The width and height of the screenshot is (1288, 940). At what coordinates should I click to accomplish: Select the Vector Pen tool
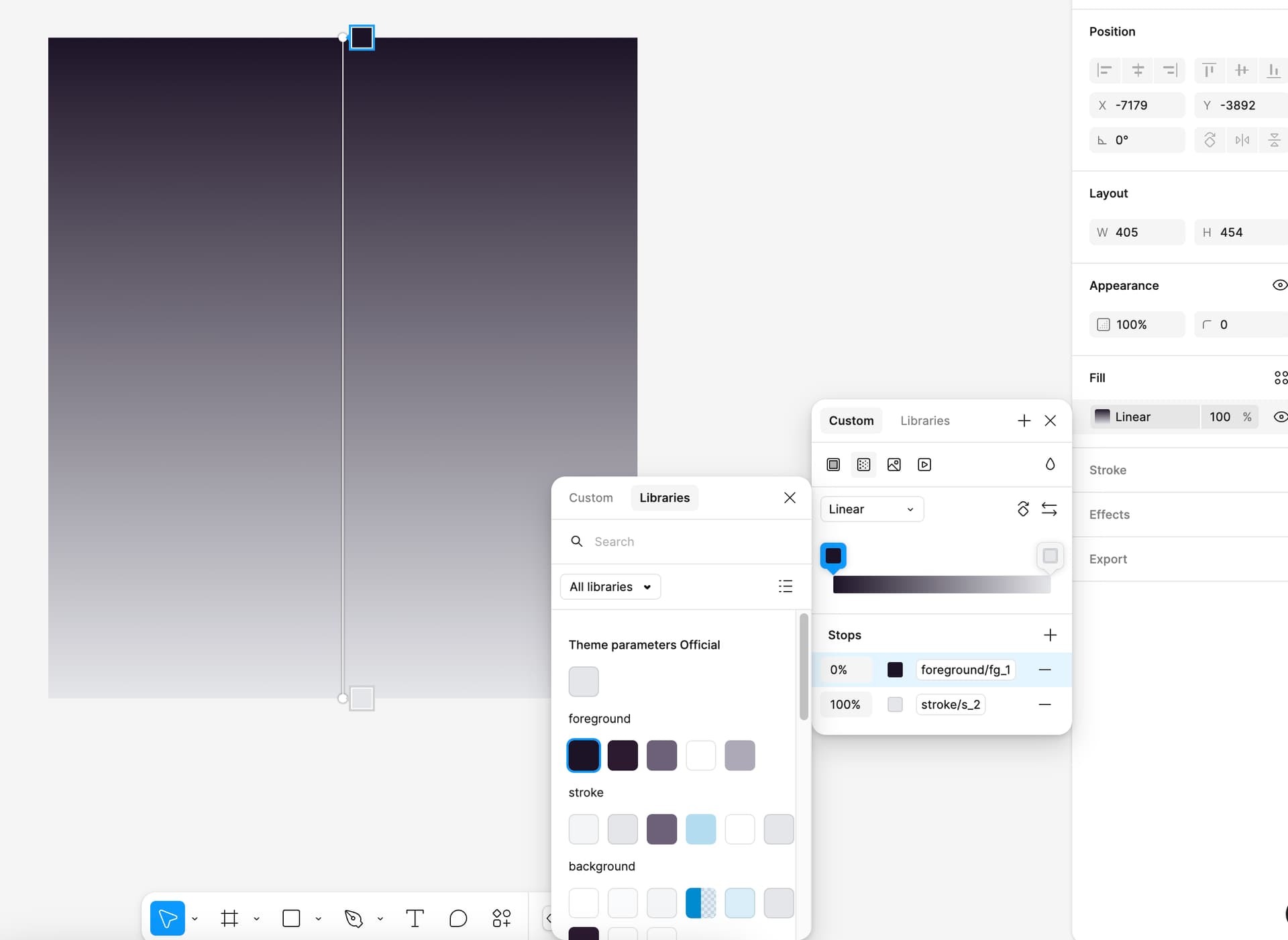pyautogui.click(x=352, y=918)
